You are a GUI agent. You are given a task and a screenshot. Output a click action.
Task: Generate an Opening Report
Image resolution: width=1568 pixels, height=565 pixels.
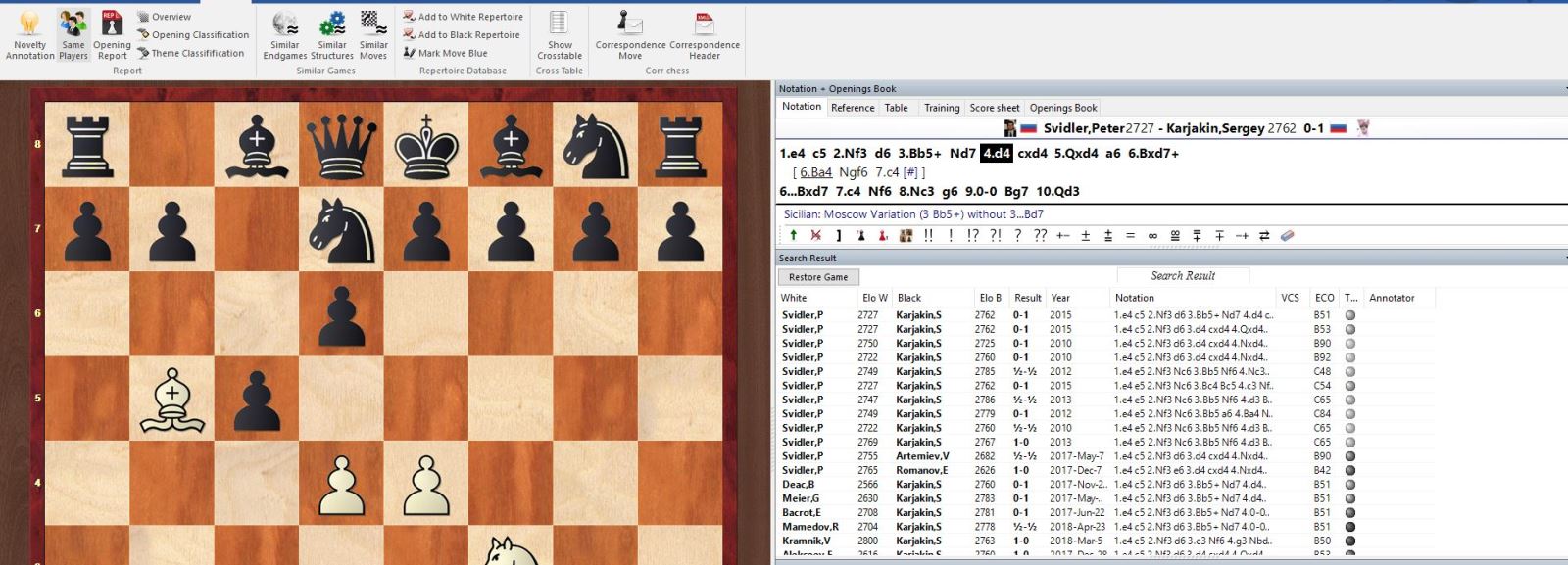pos(112,36)
